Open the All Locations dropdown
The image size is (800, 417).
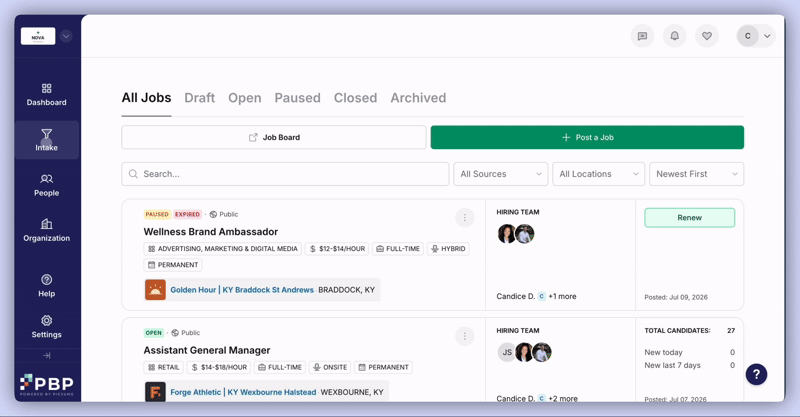pos(598,174)
